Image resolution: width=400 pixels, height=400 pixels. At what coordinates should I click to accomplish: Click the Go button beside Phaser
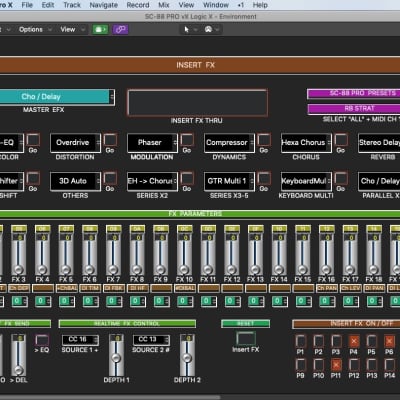pos(187,140)
